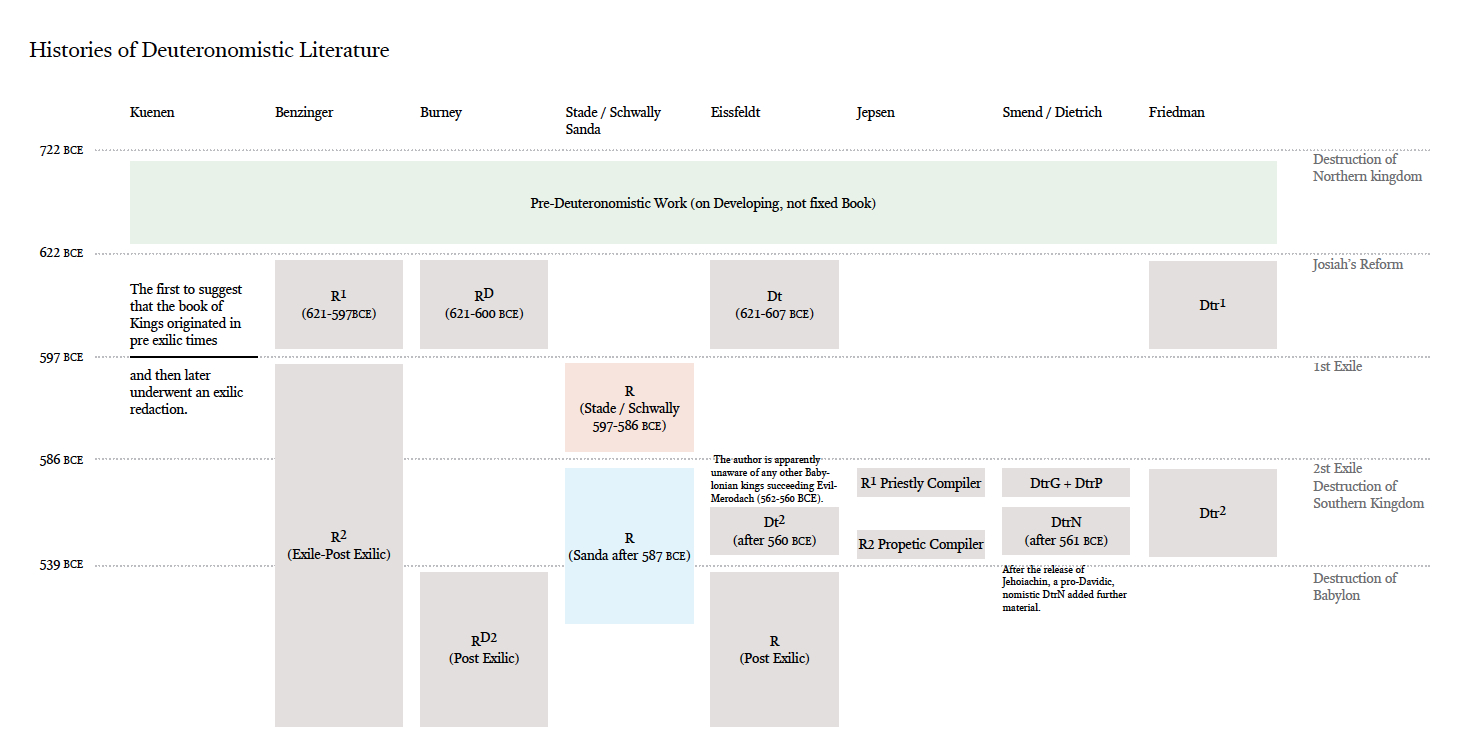Click the R1 Priestly Compiler box
Image resolution: width=1457 pixels, height=754 pixels.
(x=921, y=483)
